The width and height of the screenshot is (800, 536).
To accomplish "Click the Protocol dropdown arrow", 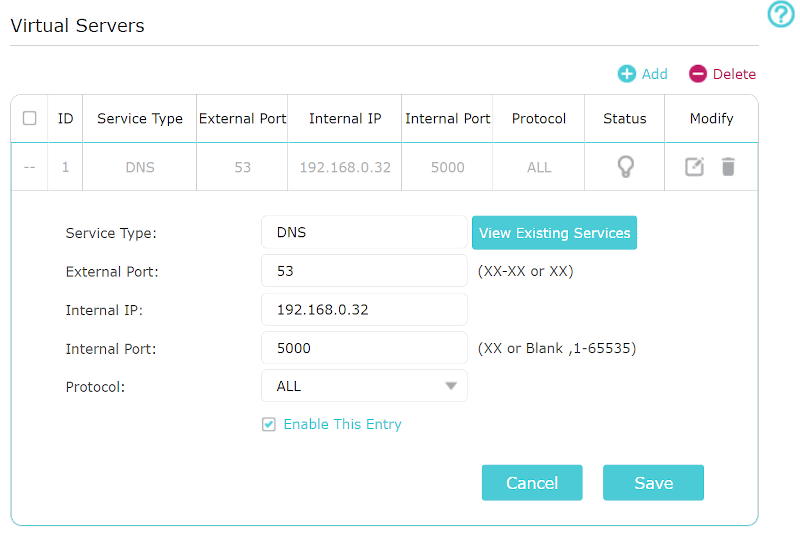I will (451, 386).
